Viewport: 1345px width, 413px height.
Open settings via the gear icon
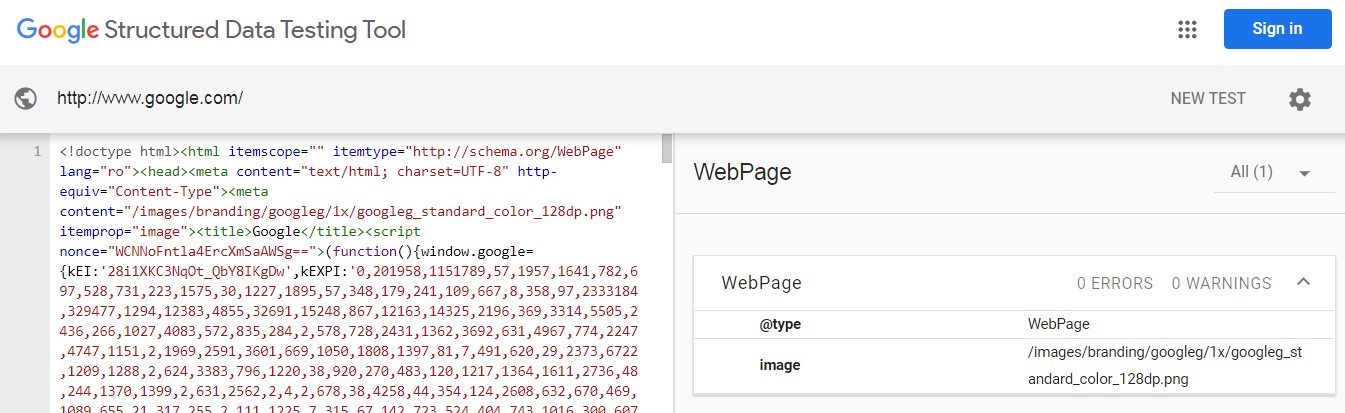1299,99
